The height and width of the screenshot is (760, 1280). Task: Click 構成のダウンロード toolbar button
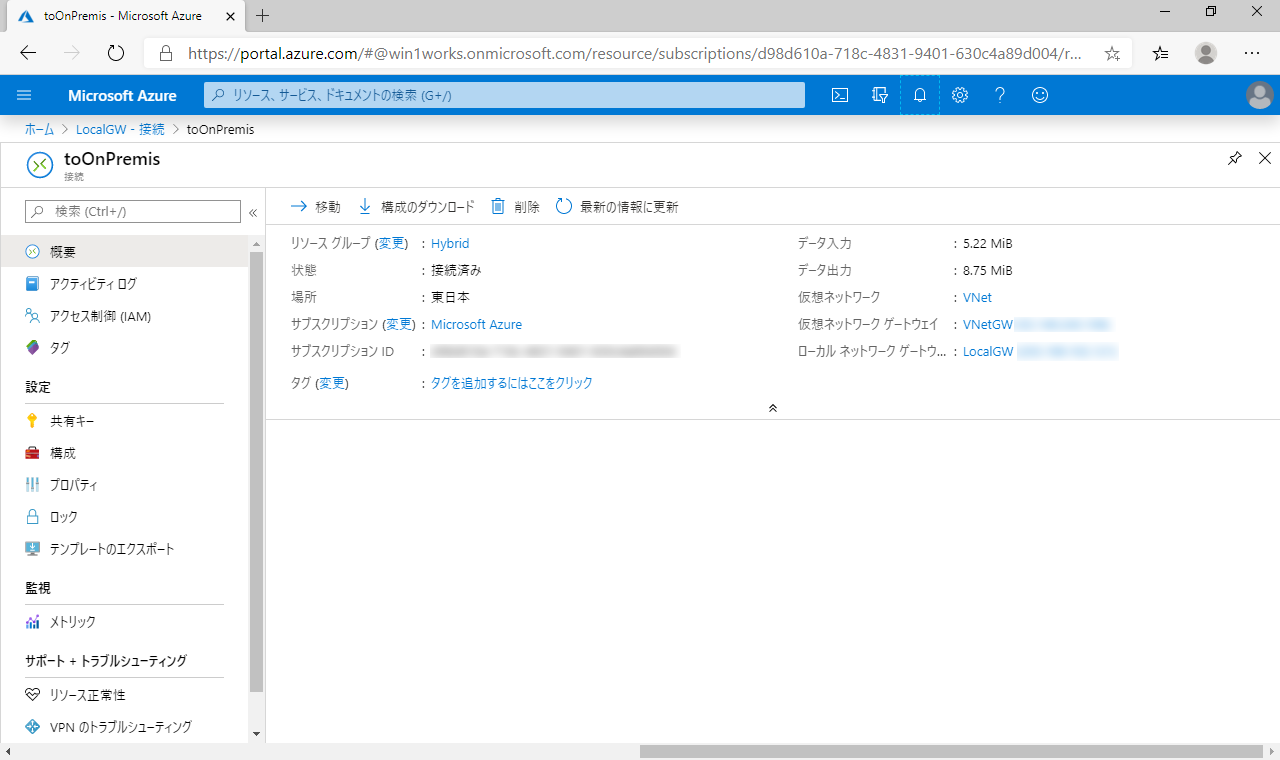(x=416, y=207)
